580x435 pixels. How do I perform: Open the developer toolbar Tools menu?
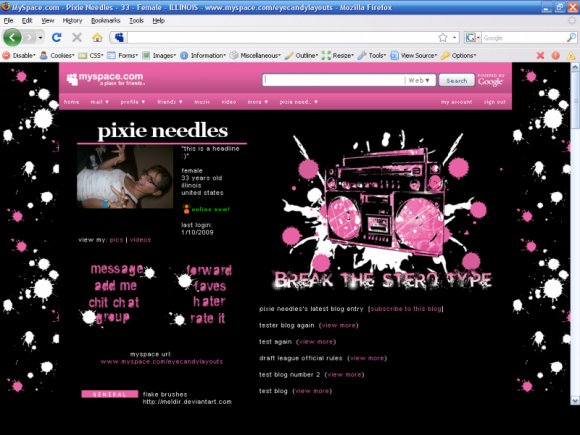point(372,55)
